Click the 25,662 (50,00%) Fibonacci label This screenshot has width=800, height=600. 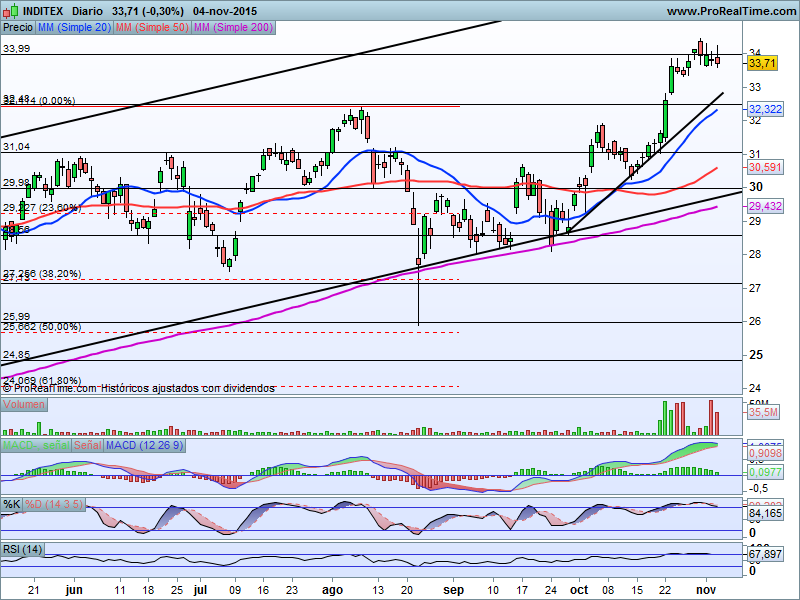point(42,327)
